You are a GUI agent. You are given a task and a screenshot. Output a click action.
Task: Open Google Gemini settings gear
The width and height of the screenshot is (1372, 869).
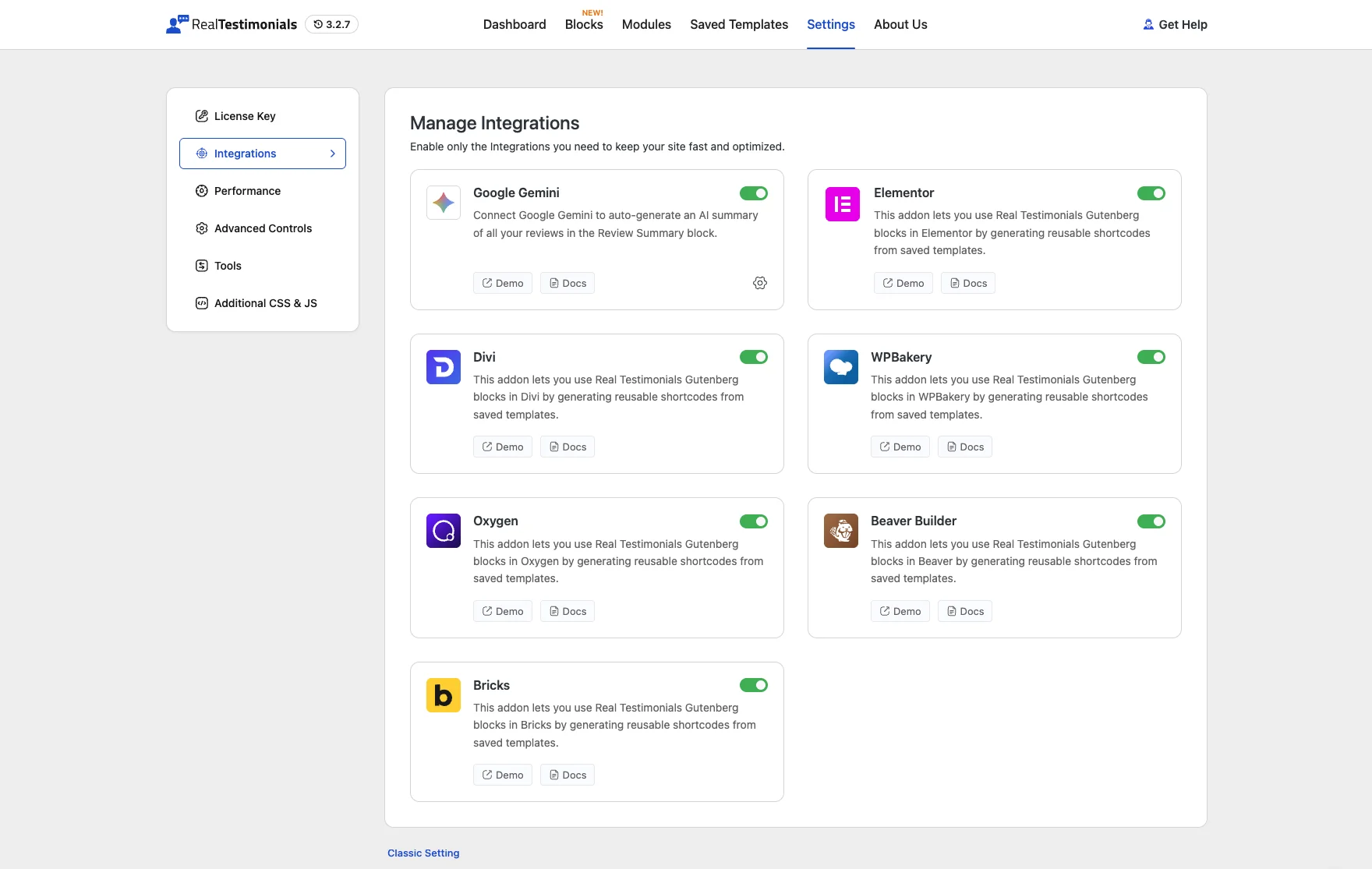coord(760,283)
